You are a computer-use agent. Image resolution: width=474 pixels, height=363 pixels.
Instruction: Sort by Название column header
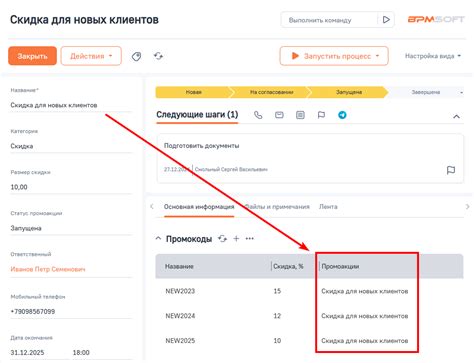pos(179,266)
